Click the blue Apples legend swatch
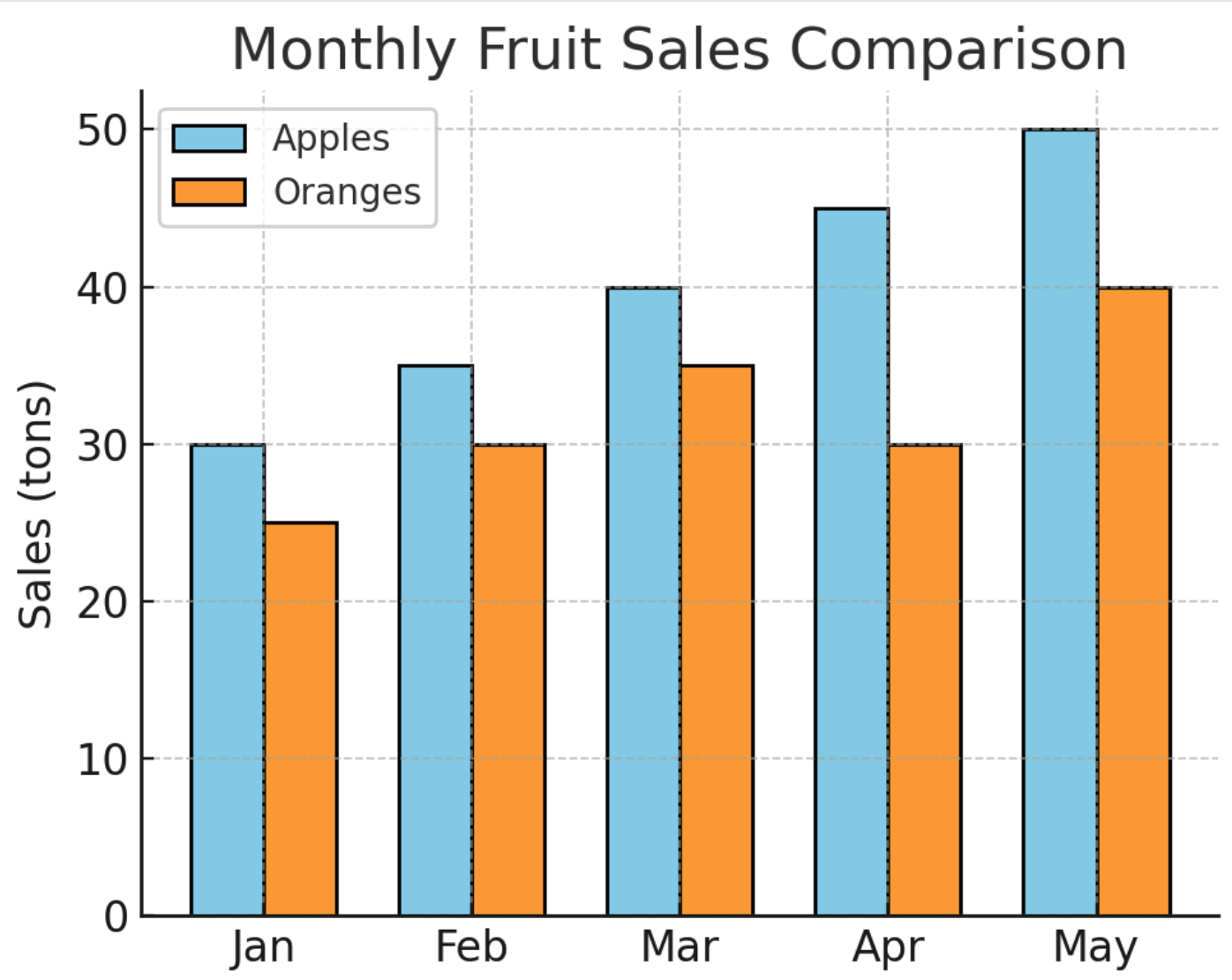Screen dimensions: 1232x980 click(x=209, y=139)
